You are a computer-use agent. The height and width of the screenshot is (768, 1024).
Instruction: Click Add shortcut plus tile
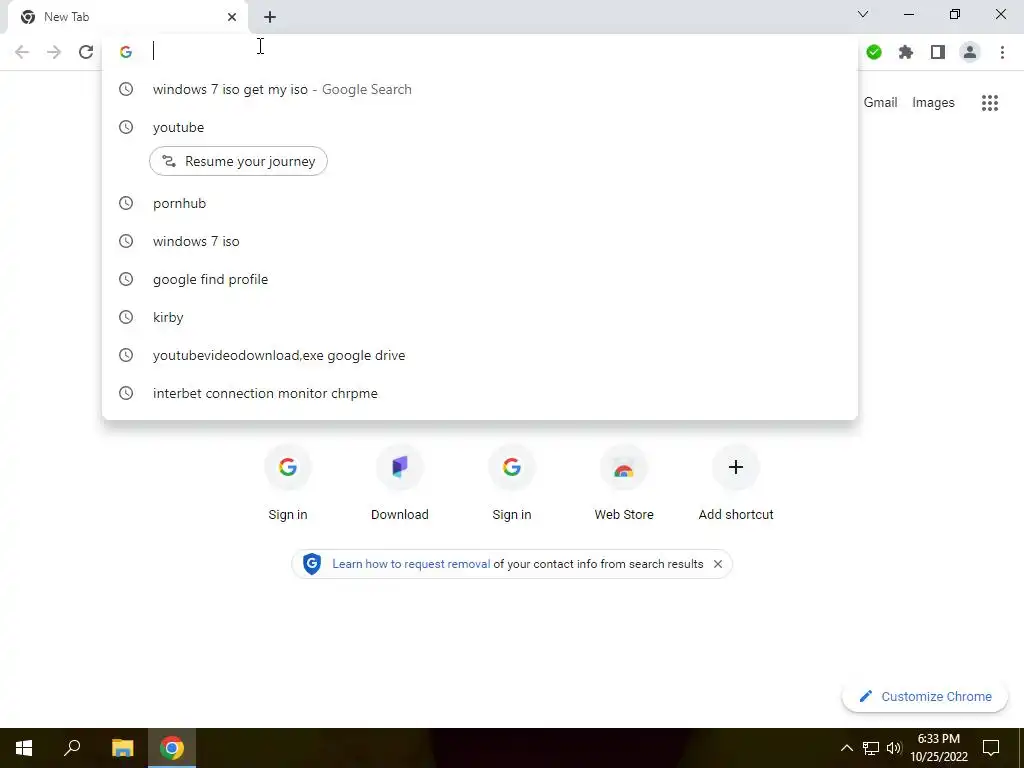tap(736, 483)
